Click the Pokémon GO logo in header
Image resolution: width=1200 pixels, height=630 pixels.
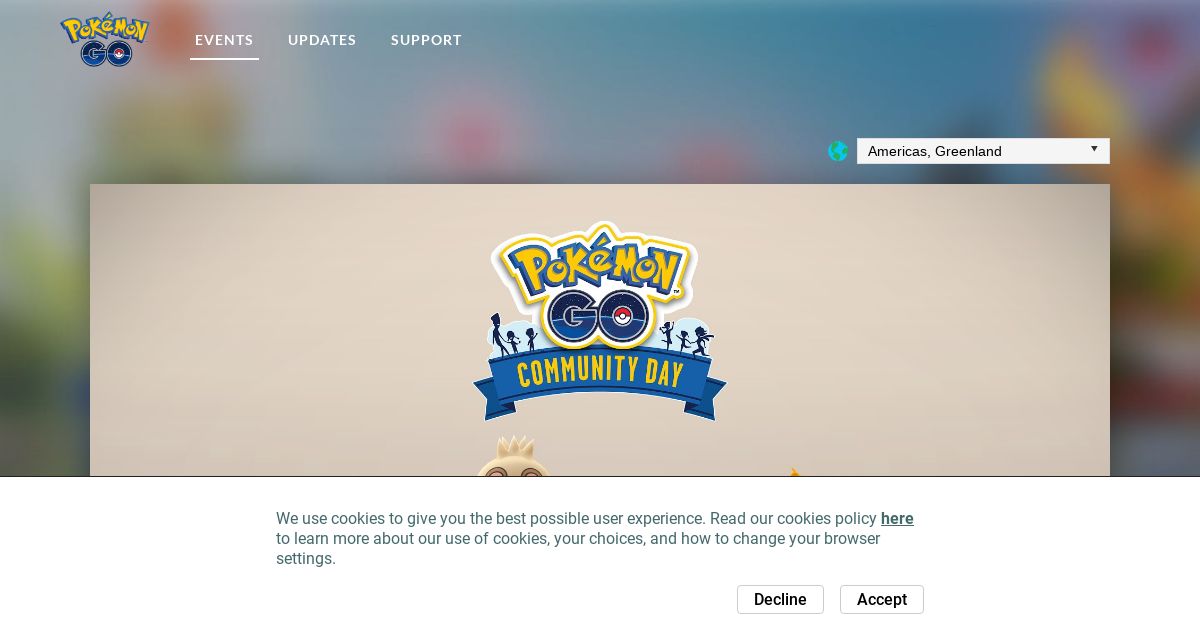click(x=105, y=40)
